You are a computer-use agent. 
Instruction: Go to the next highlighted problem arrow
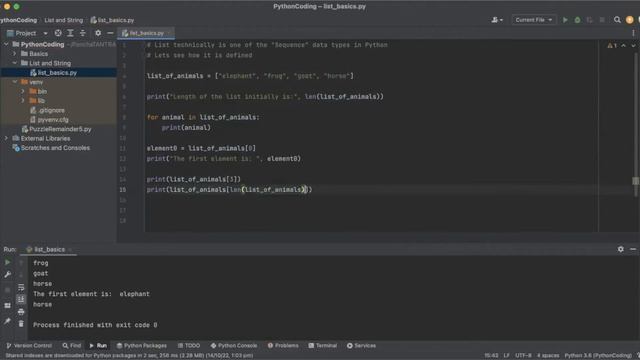633,45
